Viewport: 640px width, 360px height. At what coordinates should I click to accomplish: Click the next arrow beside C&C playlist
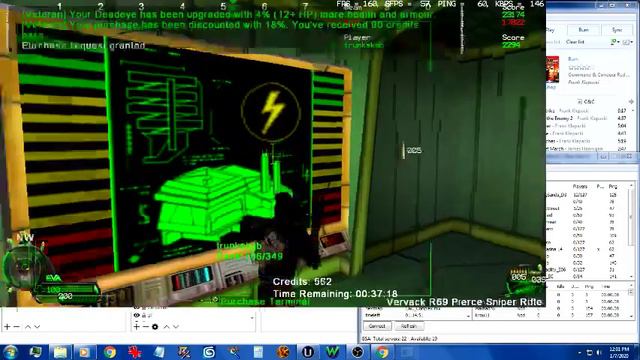click(631, 101)
